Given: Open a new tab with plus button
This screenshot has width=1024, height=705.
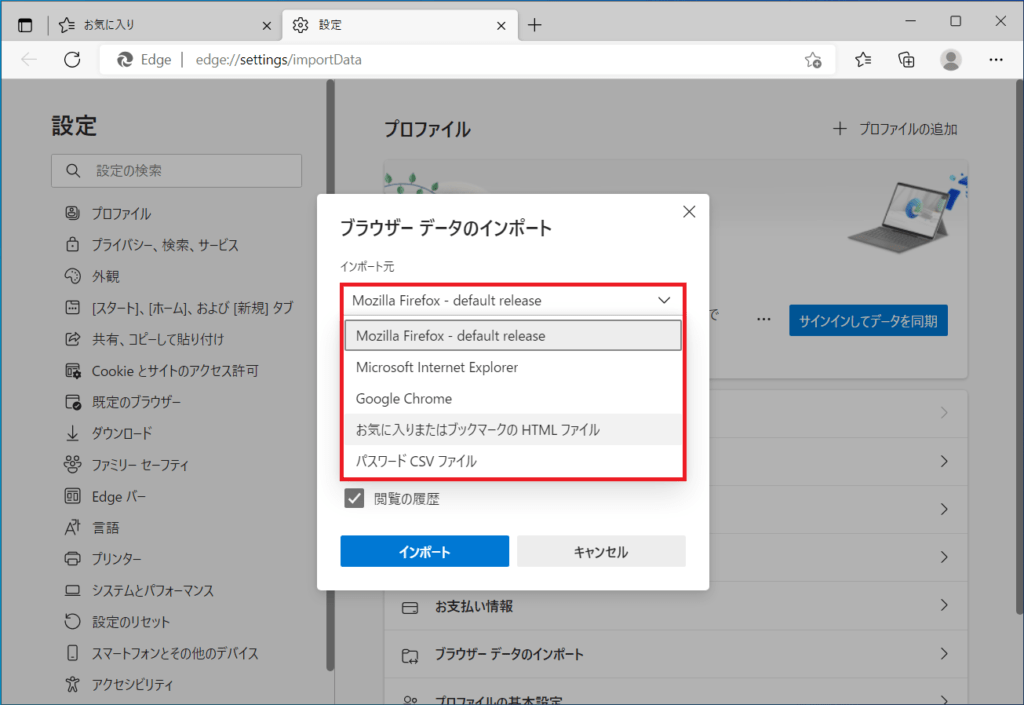Looking at the screenshot, I should click(x=535, y=24).
